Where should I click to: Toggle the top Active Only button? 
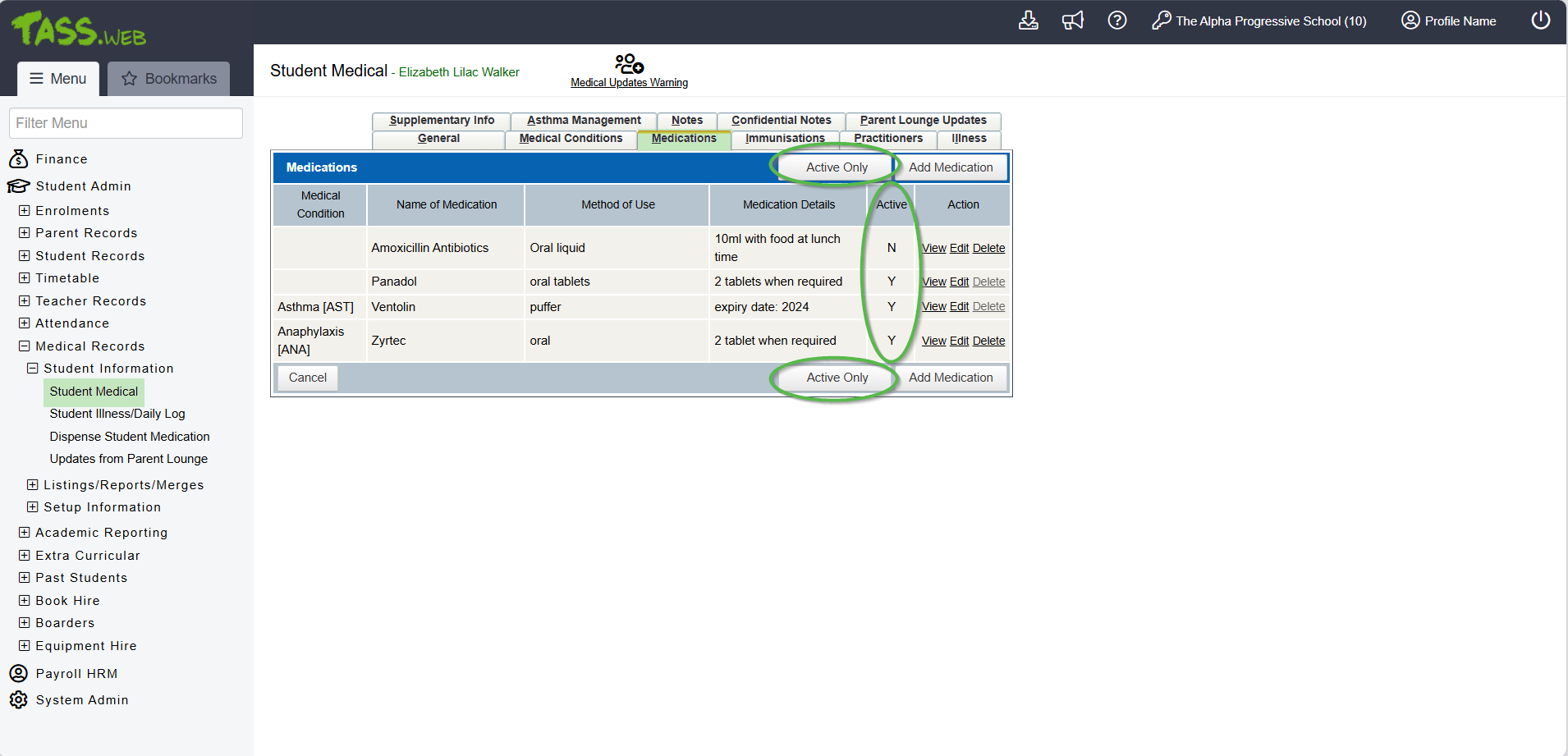[x=836, y=167]
